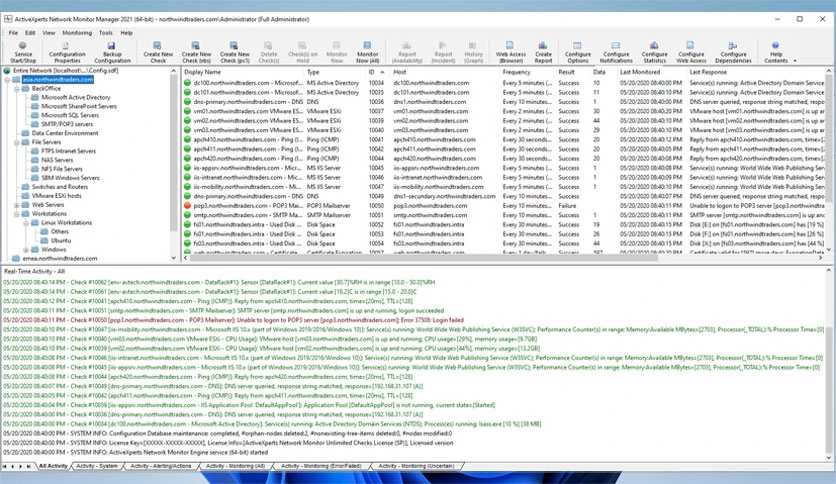Screen dimensions: 836x484
Task: Select smtp.northwindtraders.com SMTP Mailserver row
Action: click(503, 215)
